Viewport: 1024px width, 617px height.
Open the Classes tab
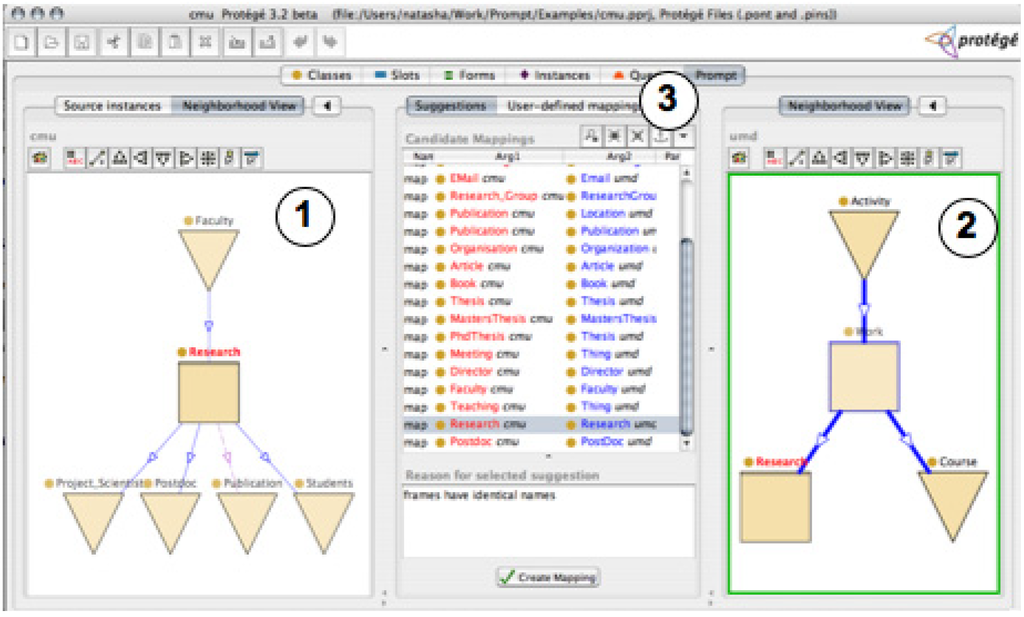tap(321, 75)
